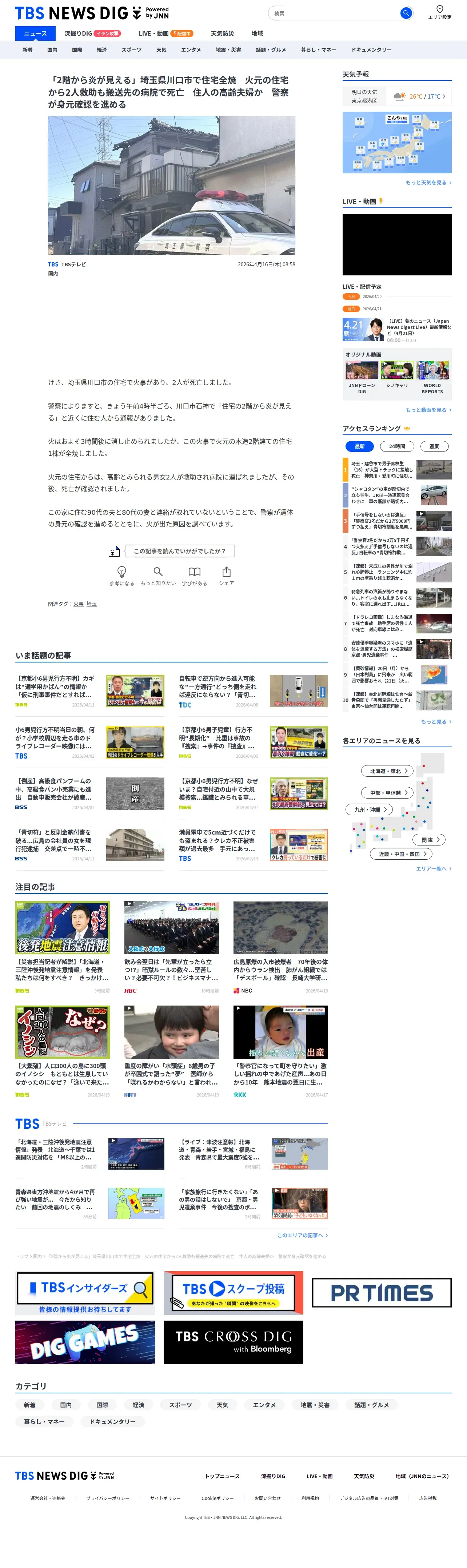
Task: Open the 地域 tab
Action: point(258,33)
